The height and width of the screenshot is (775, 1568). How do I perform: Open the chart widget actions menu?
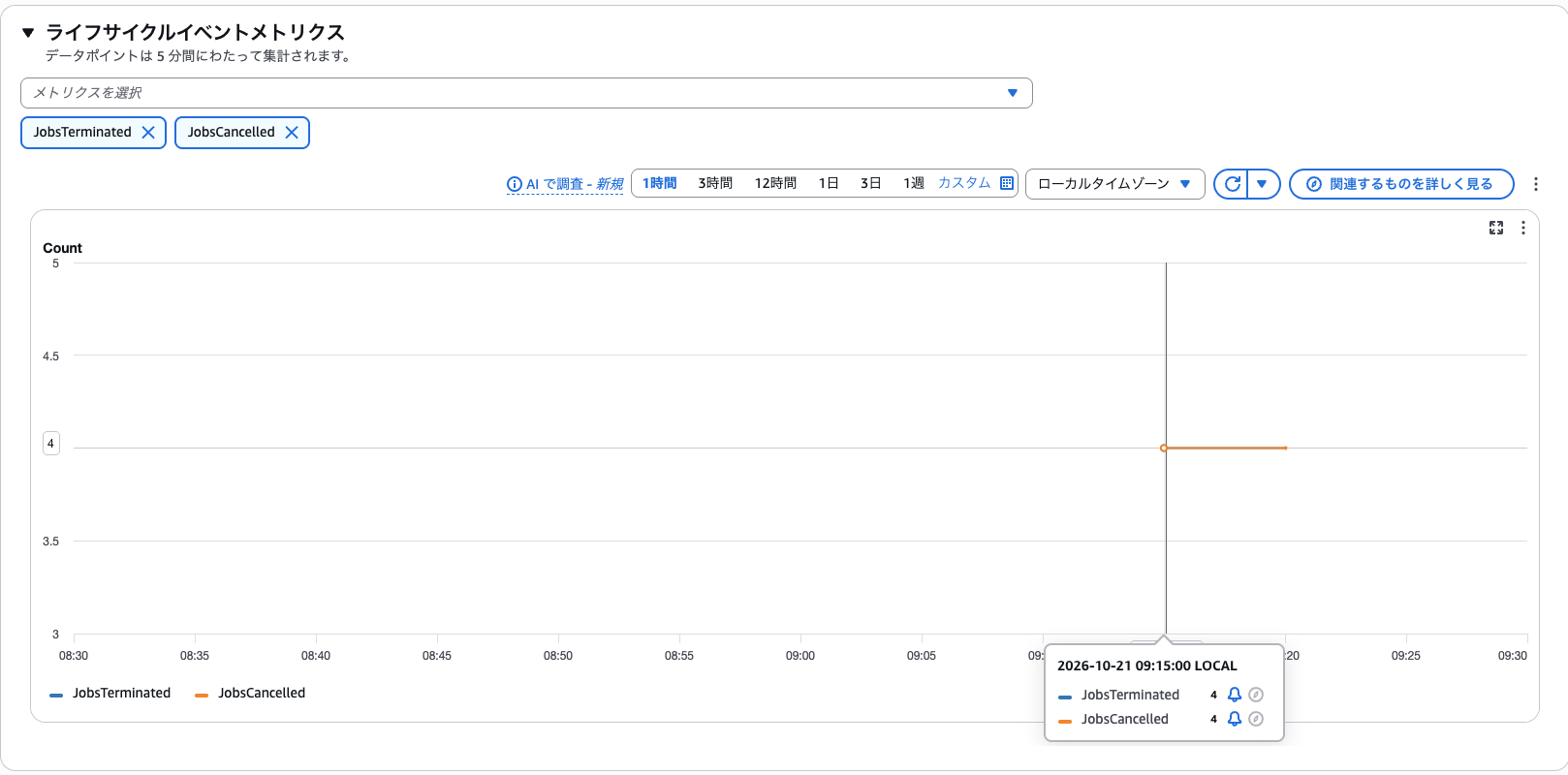point(1523,228)
